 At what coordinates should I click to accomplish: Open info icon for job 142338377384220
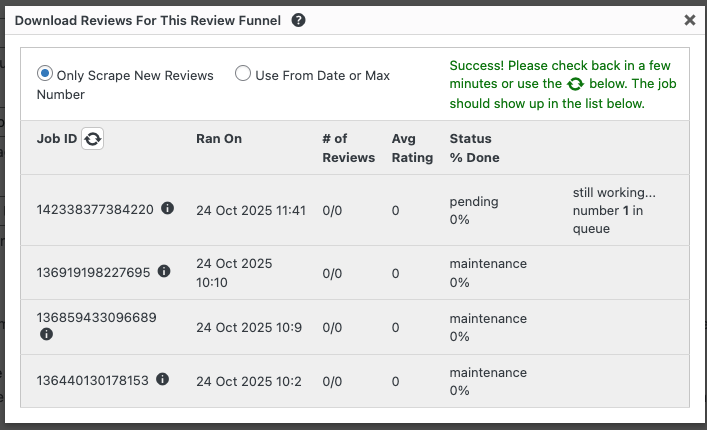click(167, 209)
